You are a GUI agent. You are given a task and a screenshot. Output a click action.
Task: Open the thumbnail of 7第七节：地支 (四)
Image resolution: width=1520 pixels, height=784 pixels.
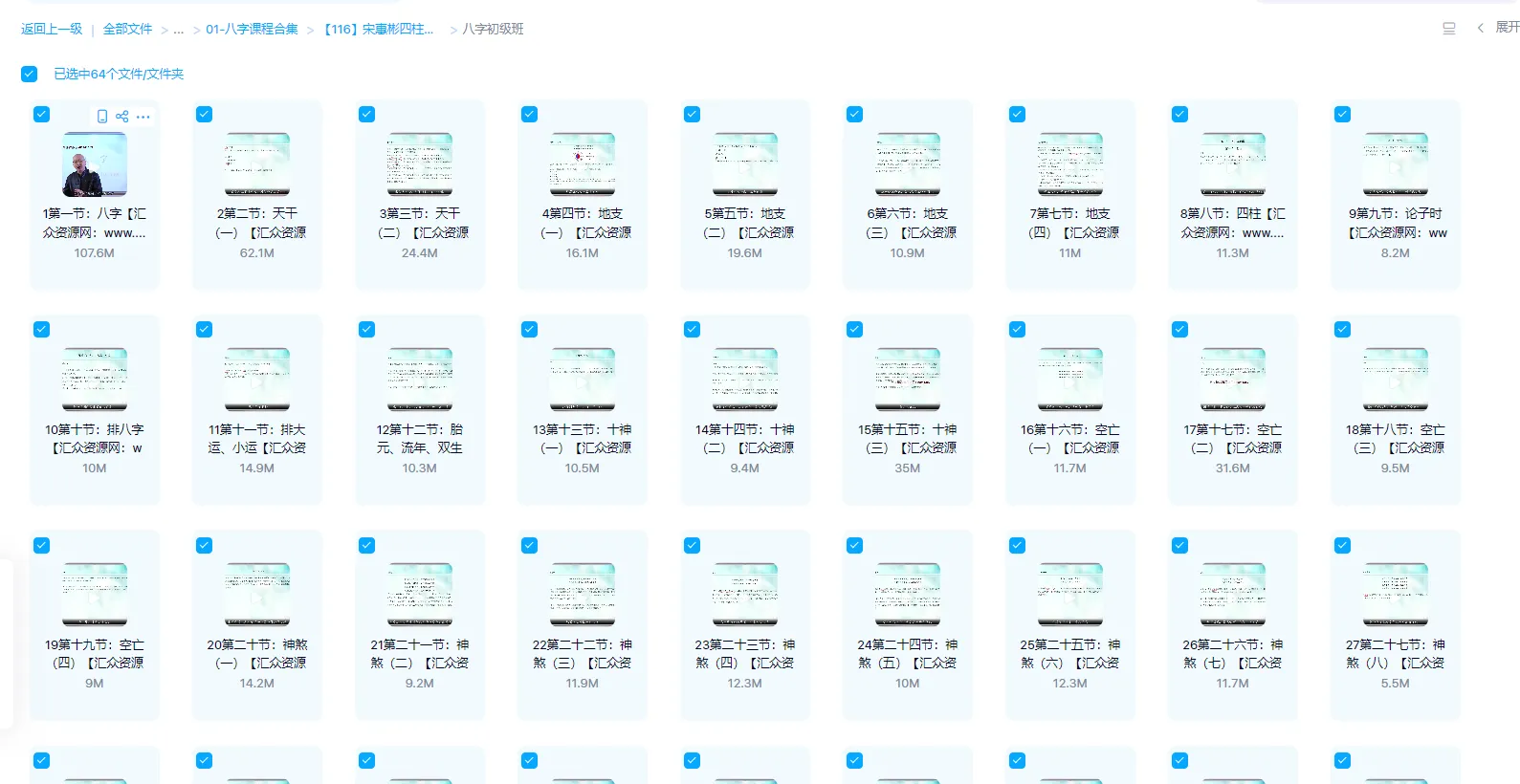point(1070,164)
